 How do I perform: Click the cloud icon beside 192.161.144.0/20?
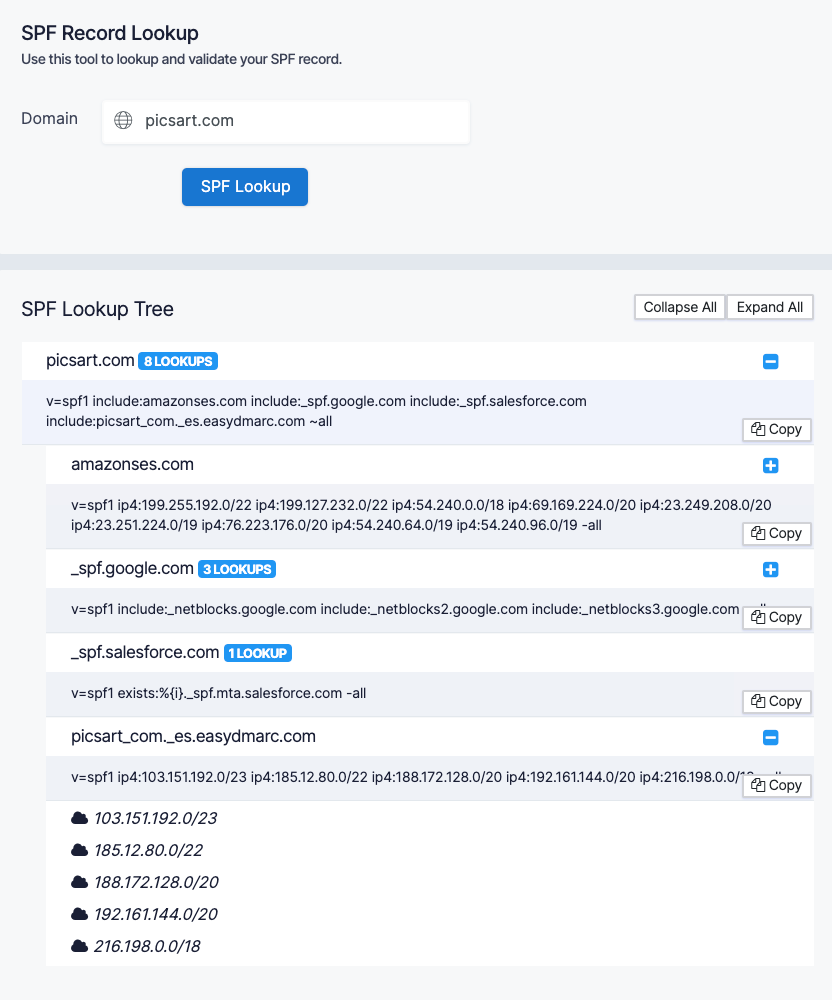(80, 914)
